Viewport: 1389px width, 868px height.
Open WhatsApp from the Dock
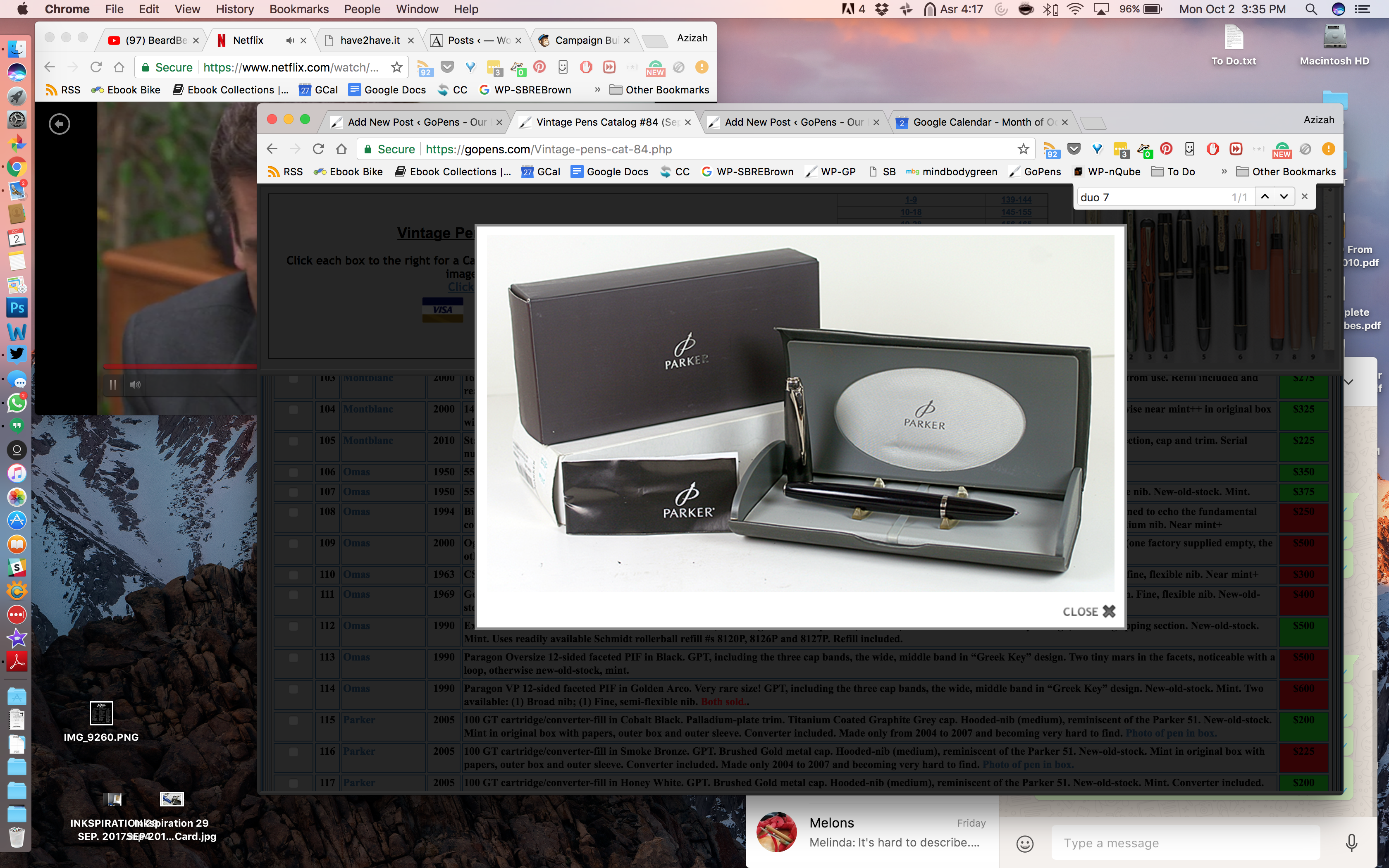click(x=17, y=403)
